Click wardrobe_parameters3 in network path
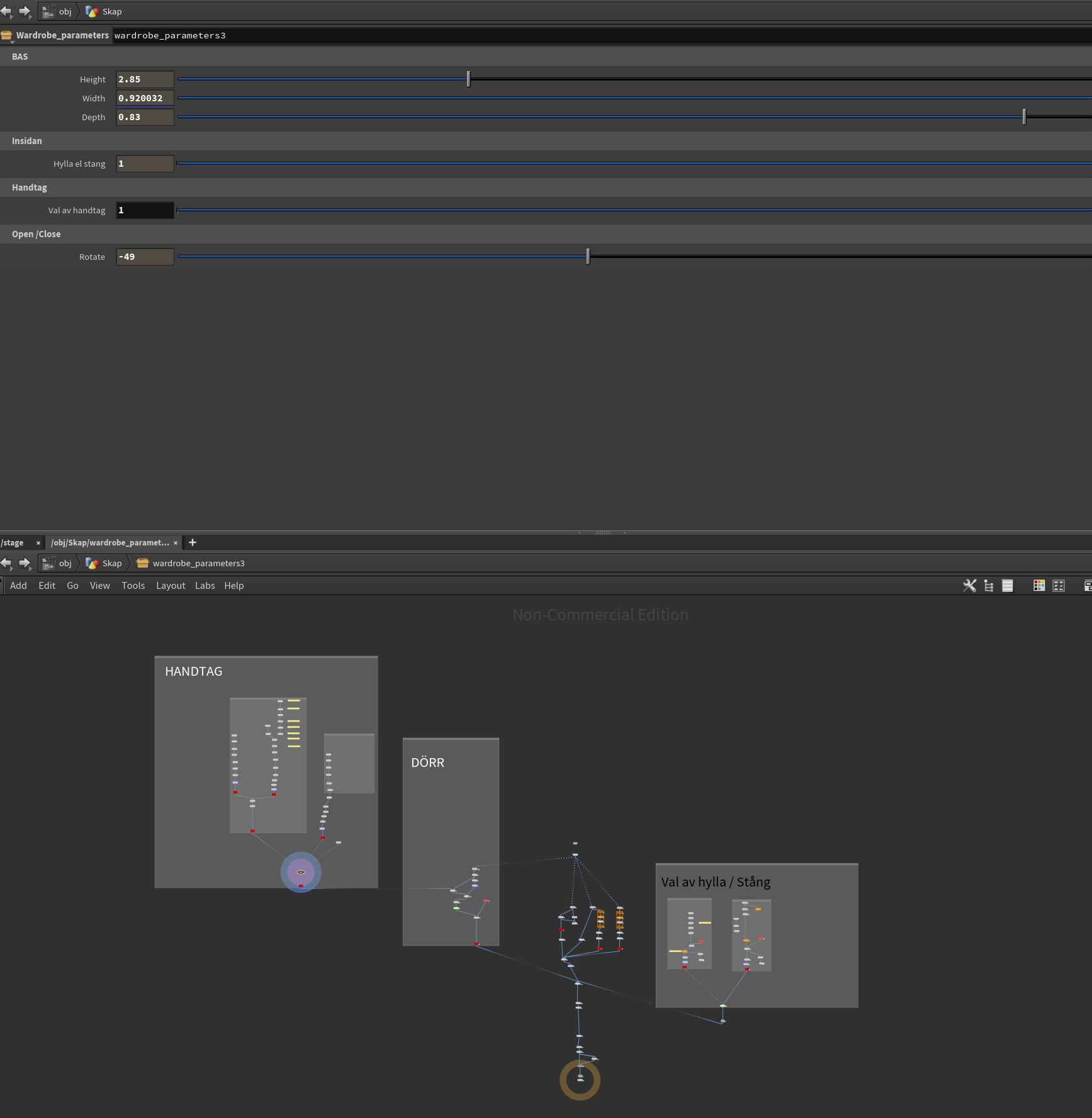Screen dimensions: 1092x1118 191,563
